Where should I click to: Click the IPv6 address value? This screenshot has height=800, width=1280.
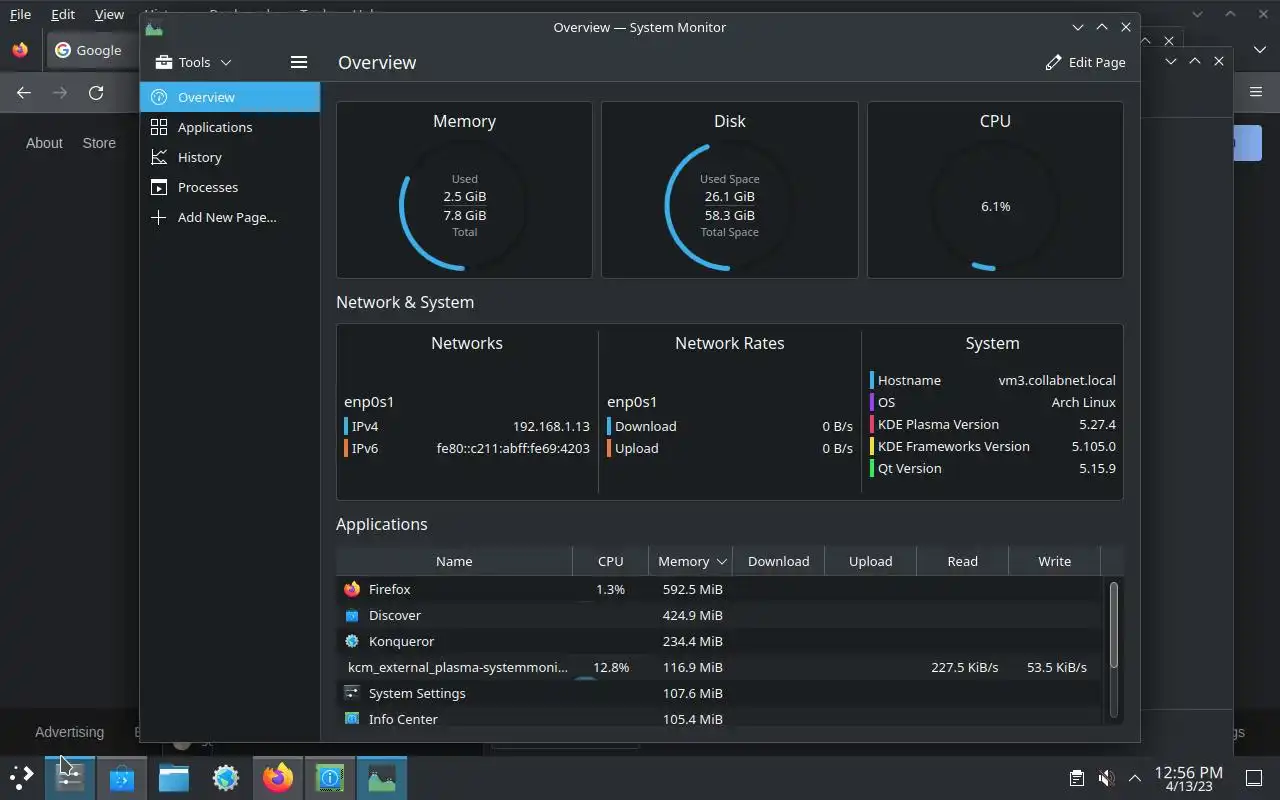(513, 448)
